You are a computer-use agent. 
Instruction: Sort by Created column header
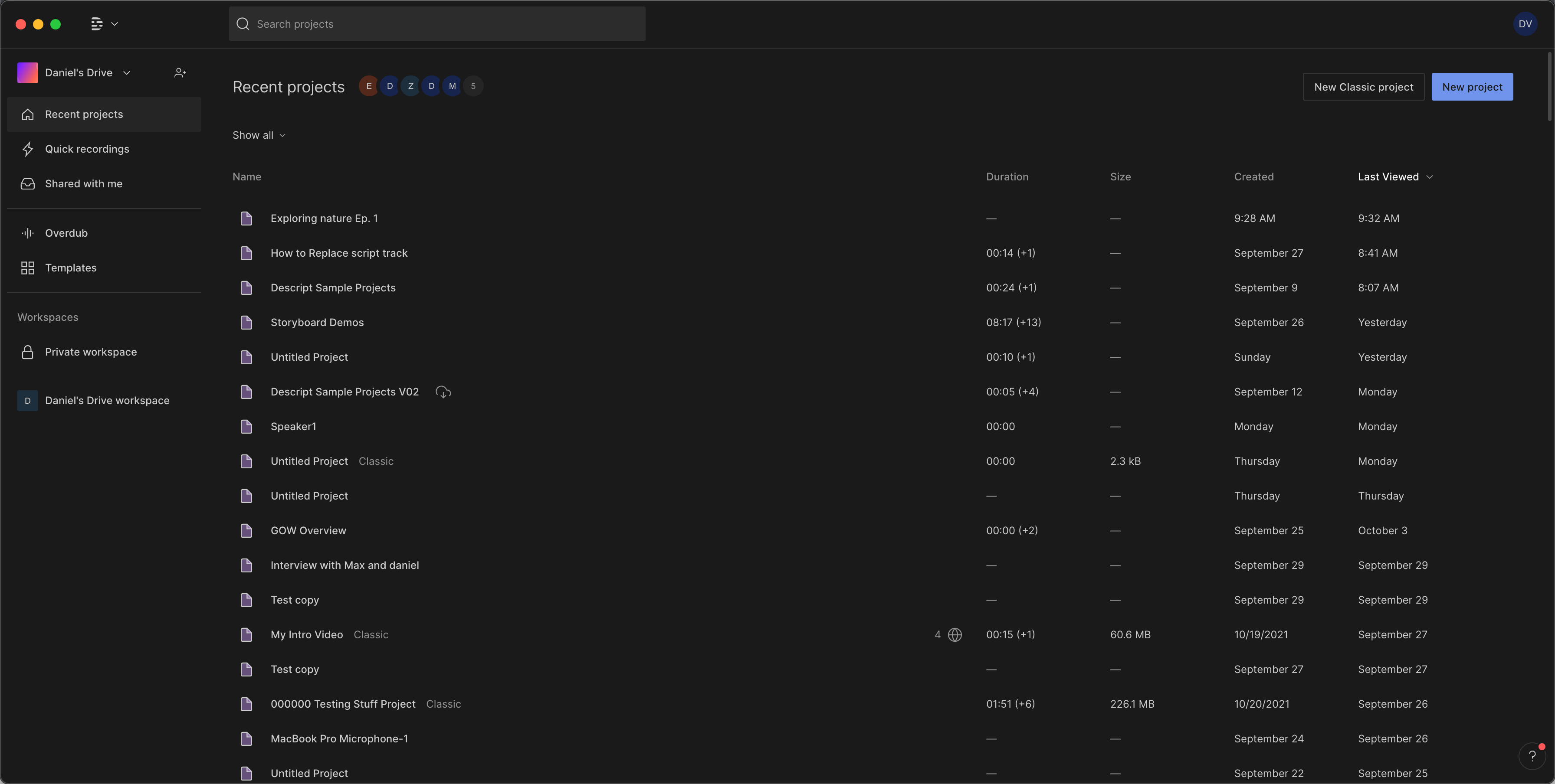coord(1254,176)
